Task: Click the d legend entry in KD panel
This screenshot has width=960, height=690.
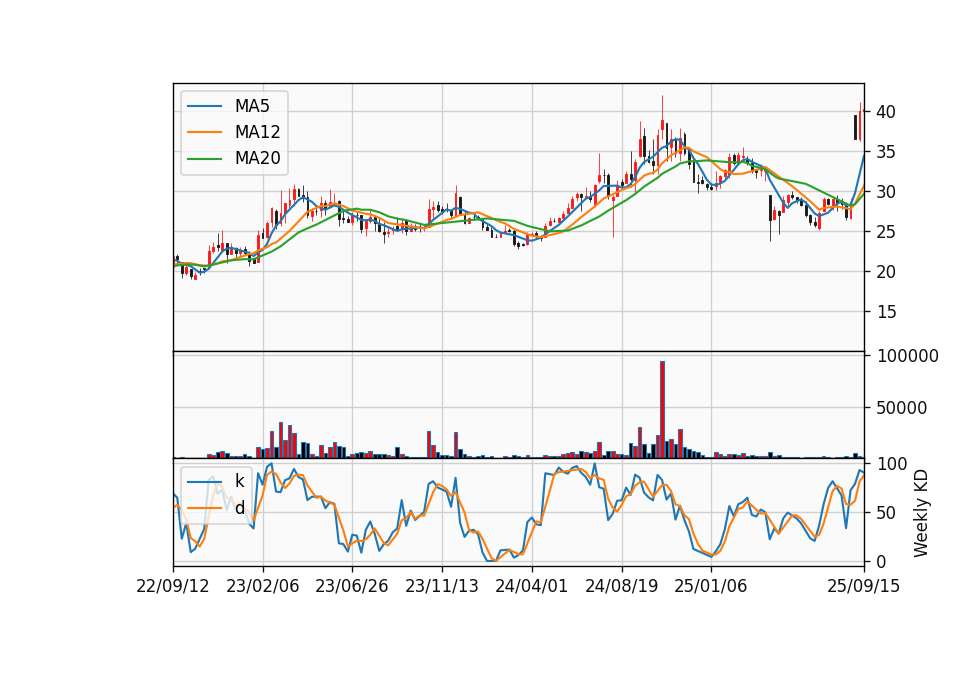Action: point(239,508)
